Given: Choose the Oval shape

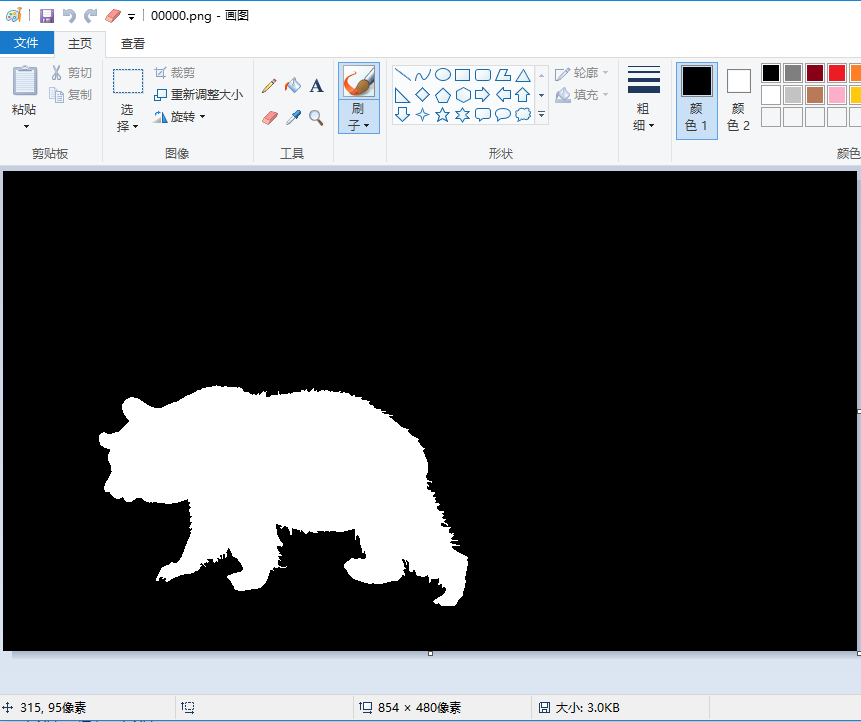Looking at the screenshot, I should click(x=443, y=75).
